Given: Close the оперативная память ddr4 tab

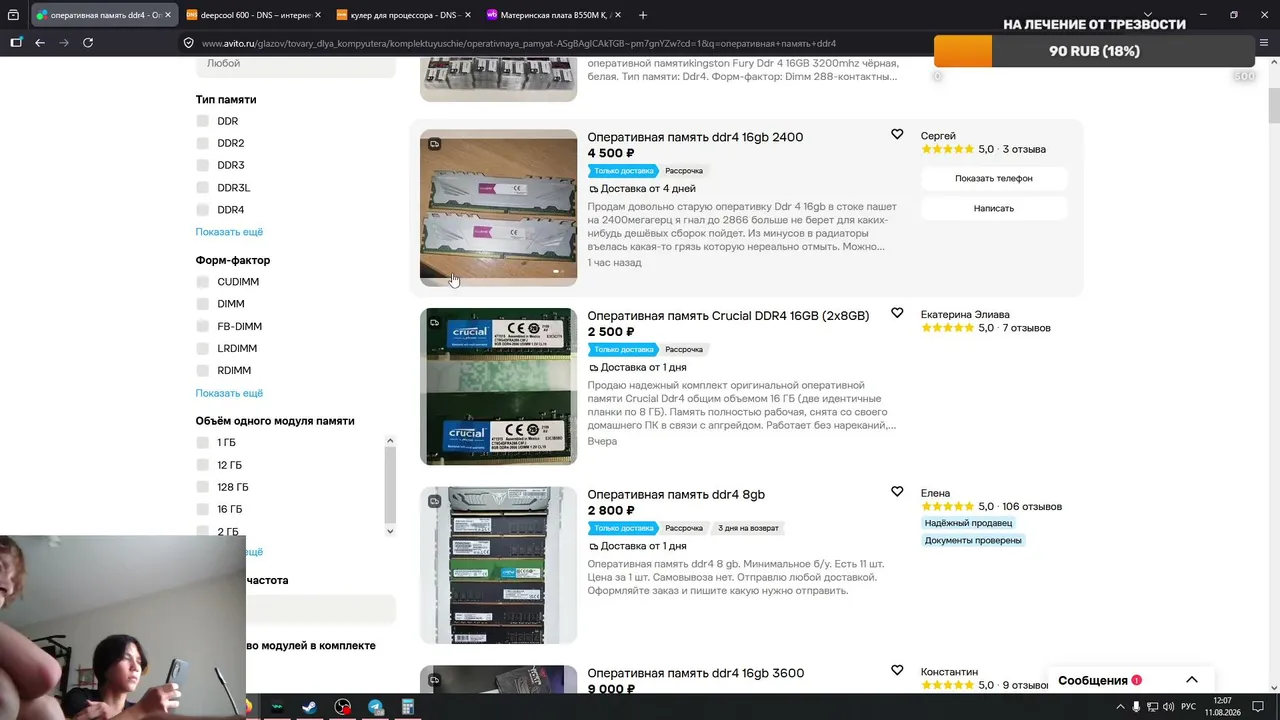Looking at the screenshot, I should click(x=168, y=15).
